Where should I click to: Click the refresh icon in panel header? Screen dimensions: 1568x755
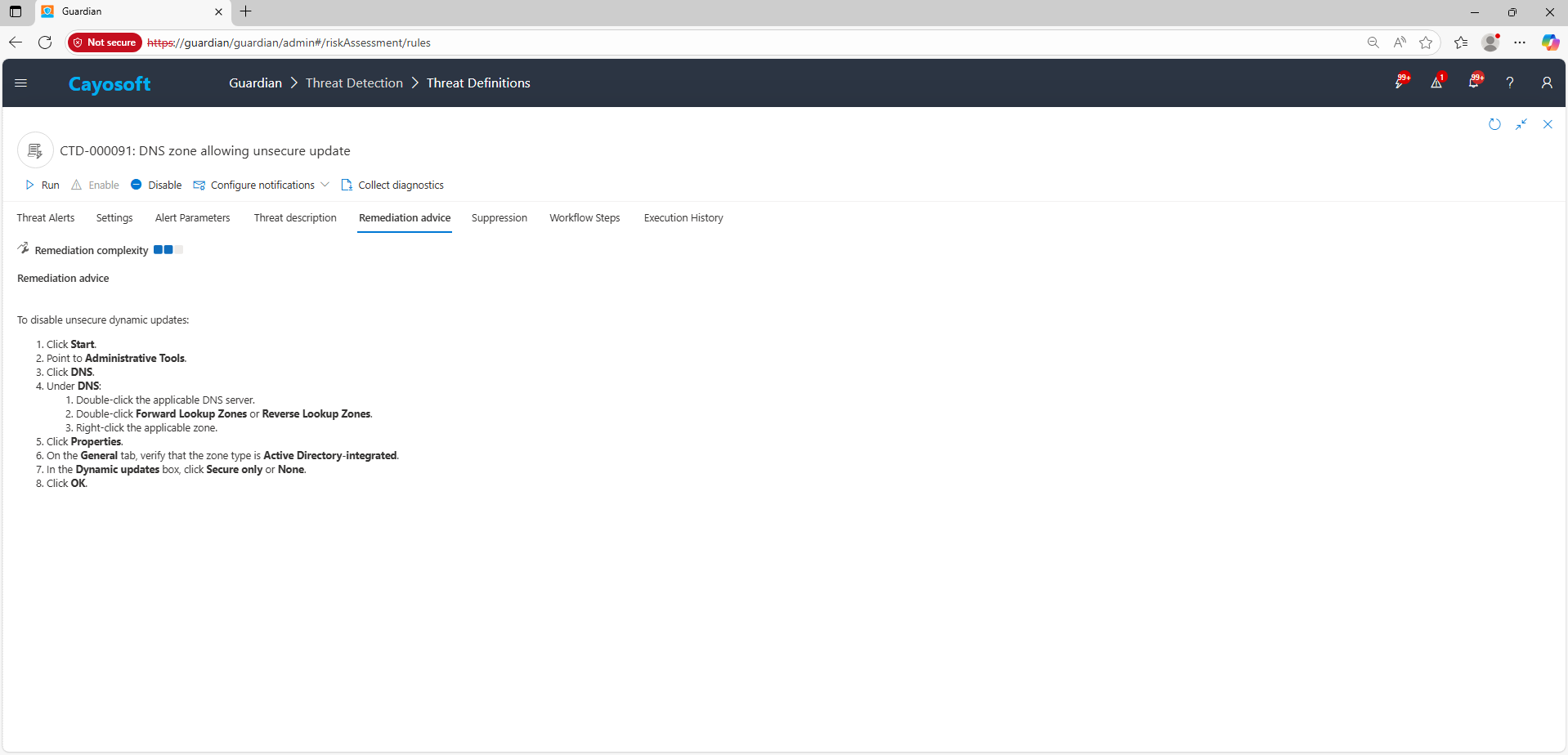[x=1494, y=124]
